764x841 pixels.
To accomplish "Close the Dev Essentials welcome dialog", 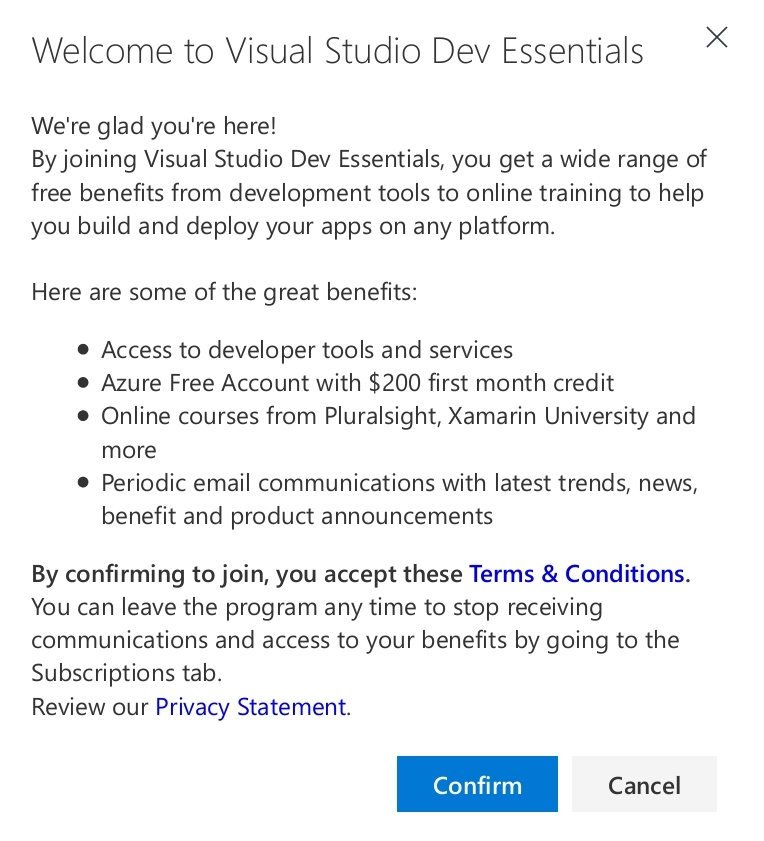I will 716,38.
